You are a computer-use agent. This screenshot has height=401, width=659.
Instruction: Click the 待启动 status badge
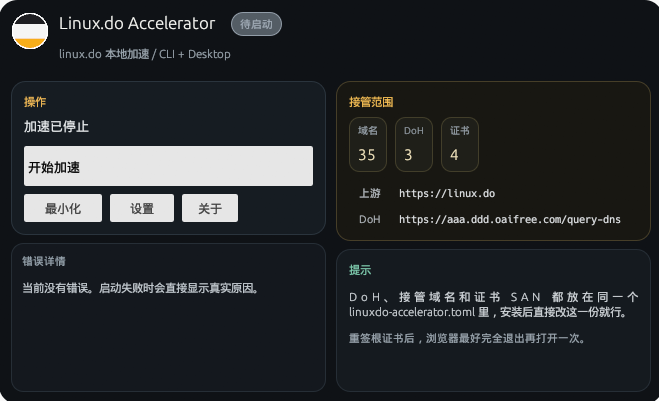[256, 24]
